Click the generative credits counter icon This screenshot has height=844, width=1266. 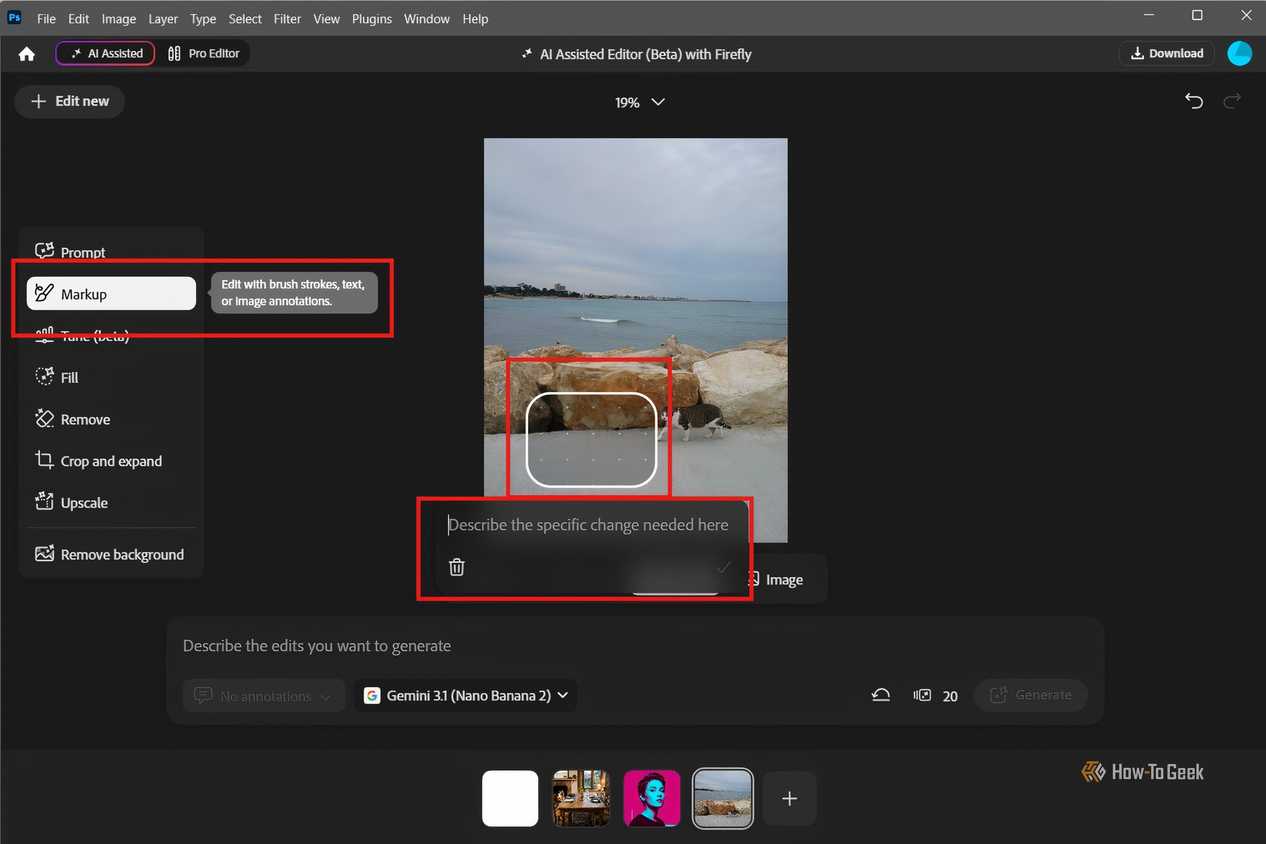922,696
